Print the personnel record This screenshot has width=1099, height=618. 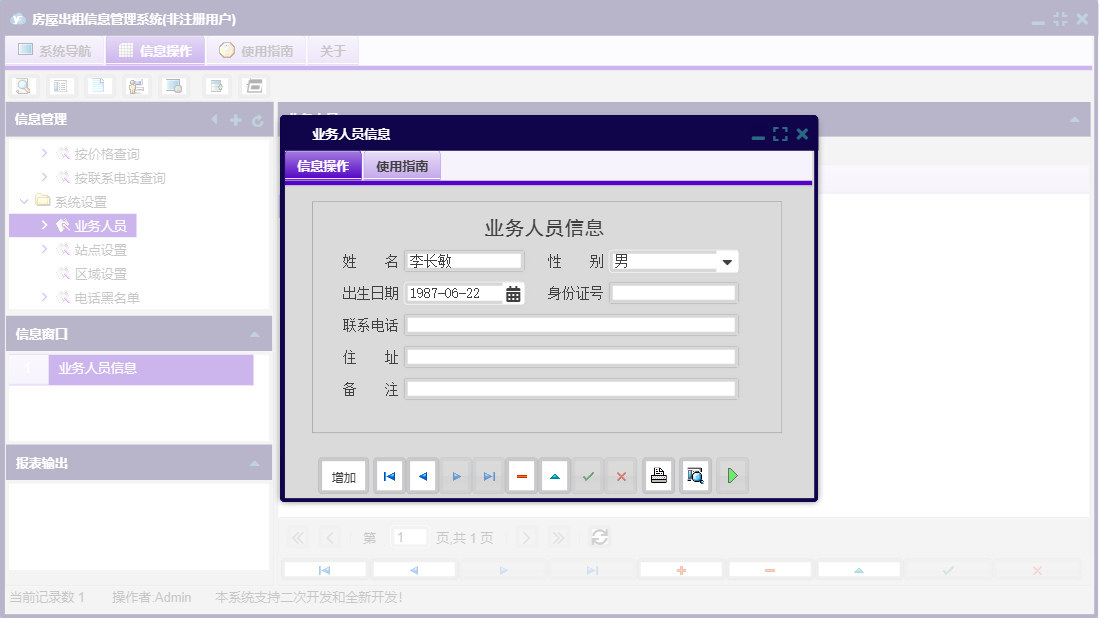pyautogui.click(x=658, y=476)
